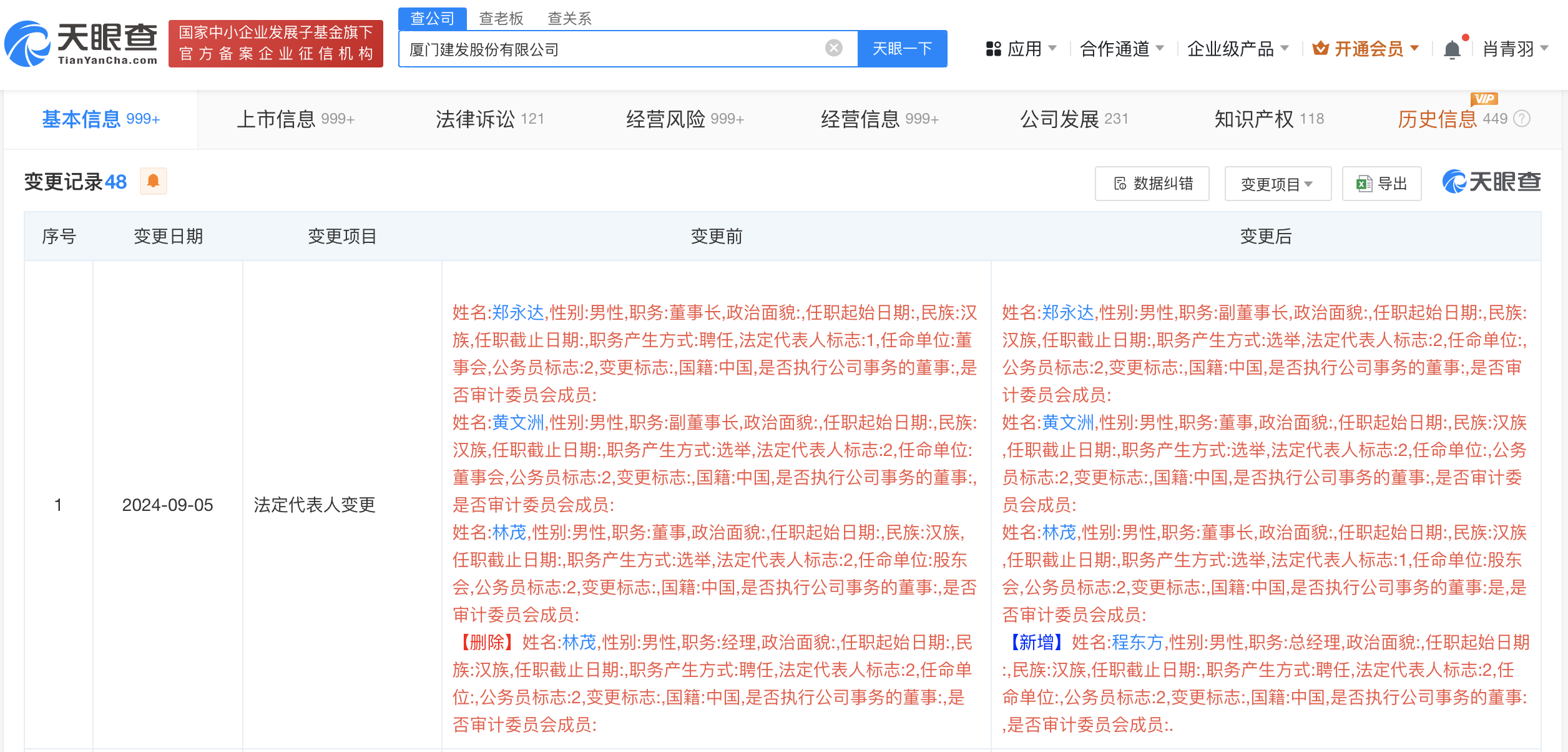Image resolution: width=1568 pixels, height=752 pixels.
Task: Subscribe via the bell beside 变更记录48
Action: tap(154, 181)
